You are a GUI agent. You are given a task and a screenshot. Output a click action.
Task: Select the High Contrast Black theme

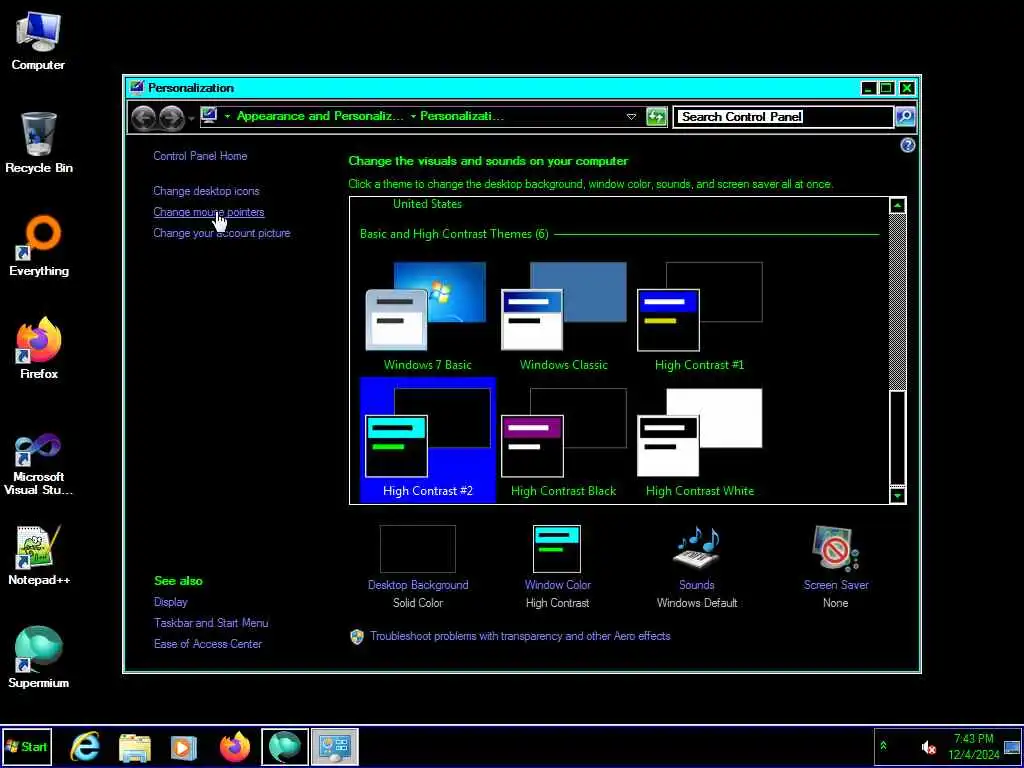pyautogui.click(x=564, y=441)
